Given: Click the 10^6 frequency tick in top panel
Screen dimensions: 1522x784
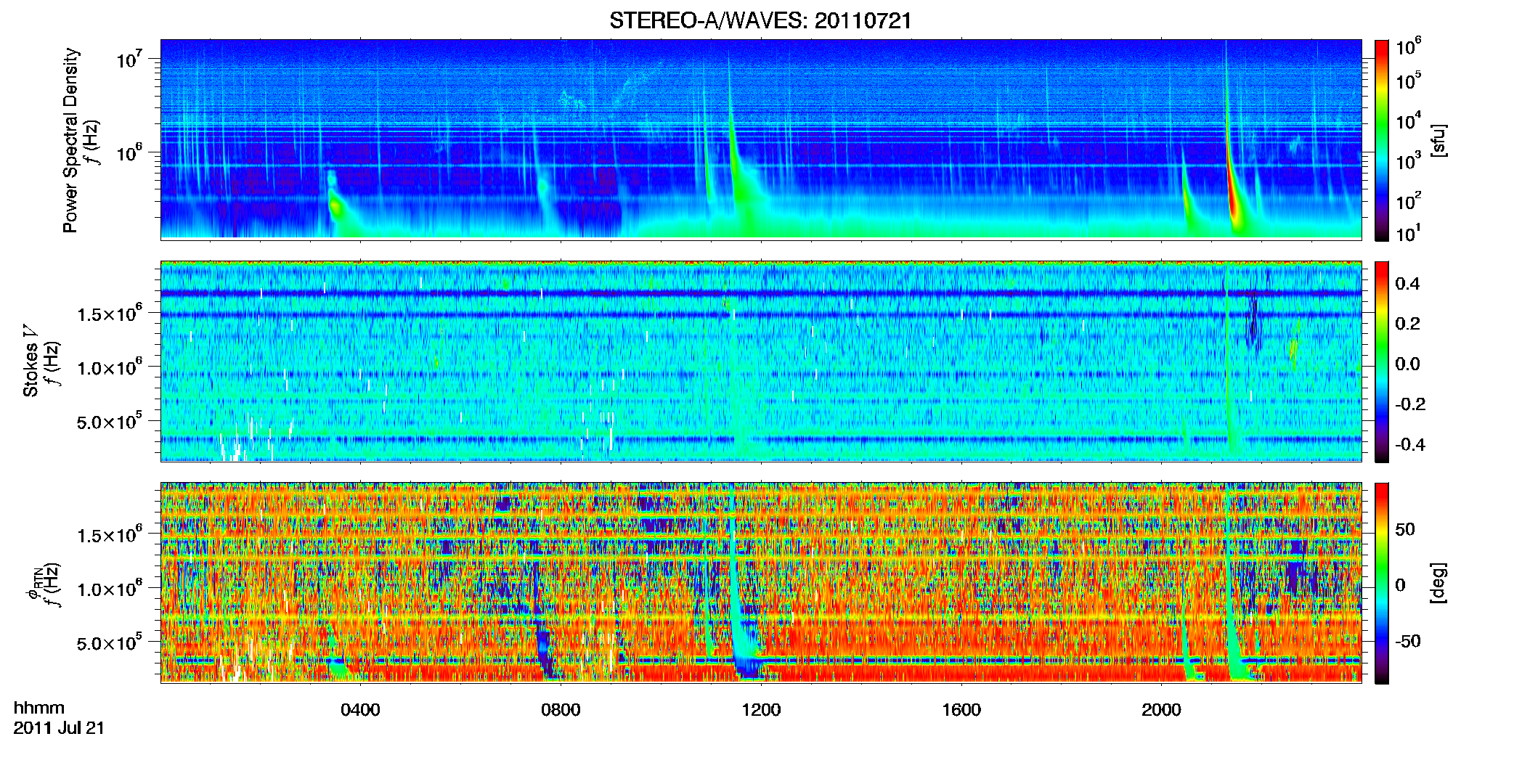Looking at the screenshot, I should (129, 152).
